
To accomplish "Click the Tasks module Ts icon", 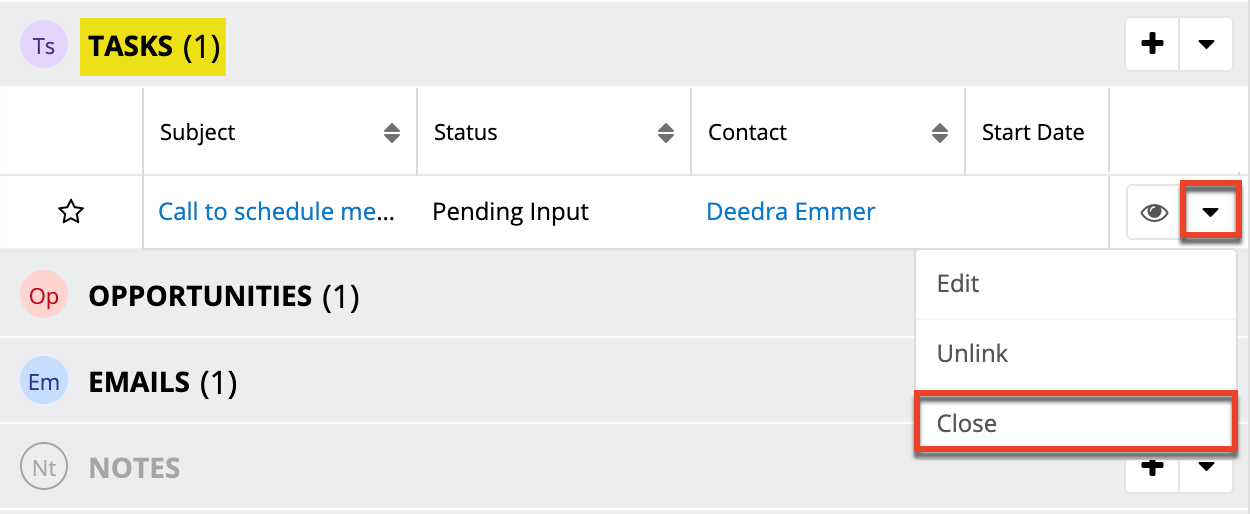I will (x=43, y=46).
